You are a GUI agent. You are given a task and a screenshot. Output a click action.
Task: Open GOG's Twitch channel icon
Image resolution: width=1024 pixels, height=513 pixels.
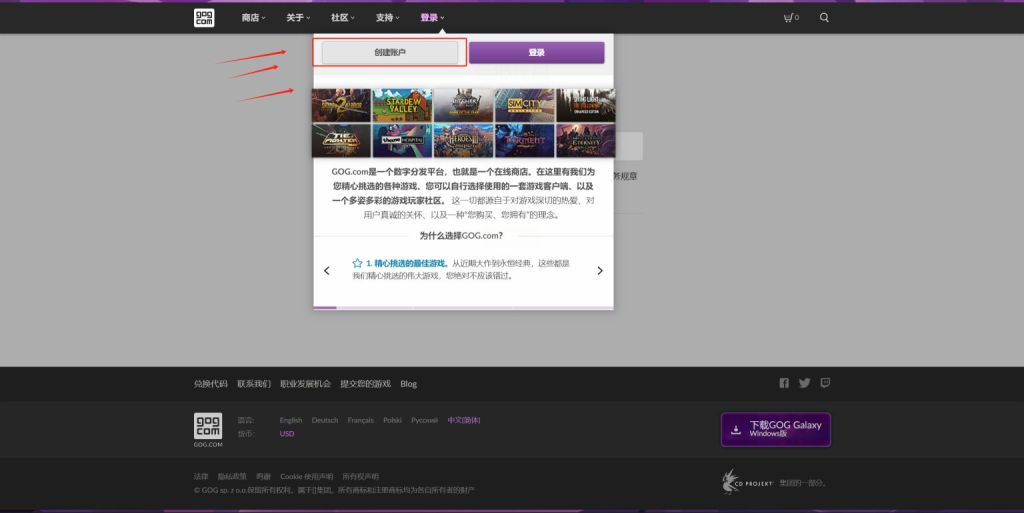coord(825,383)
